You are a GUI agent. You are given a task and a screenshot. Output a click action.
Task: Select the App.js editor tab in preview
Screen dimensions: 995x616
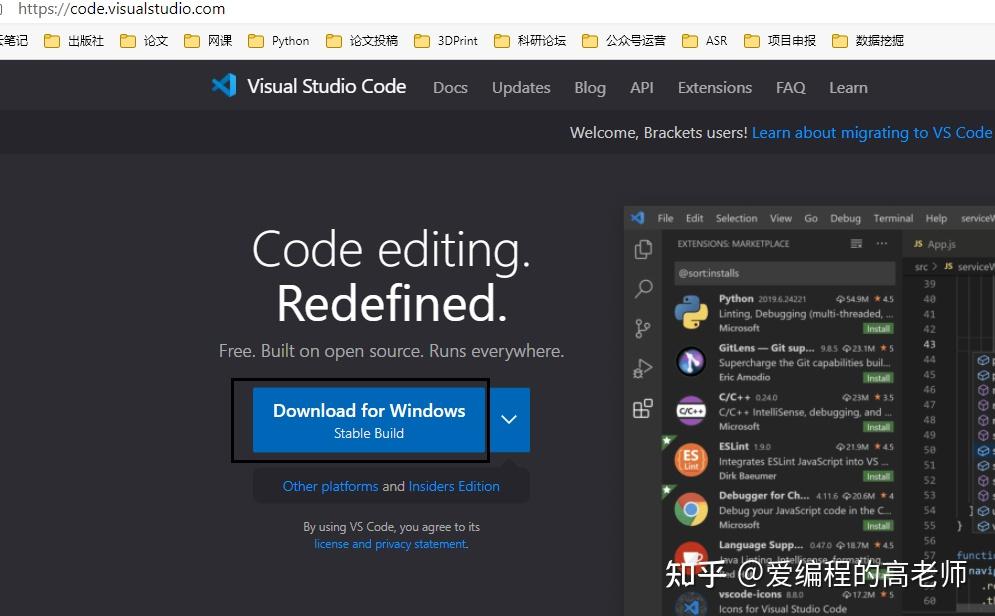pos(934,244)
